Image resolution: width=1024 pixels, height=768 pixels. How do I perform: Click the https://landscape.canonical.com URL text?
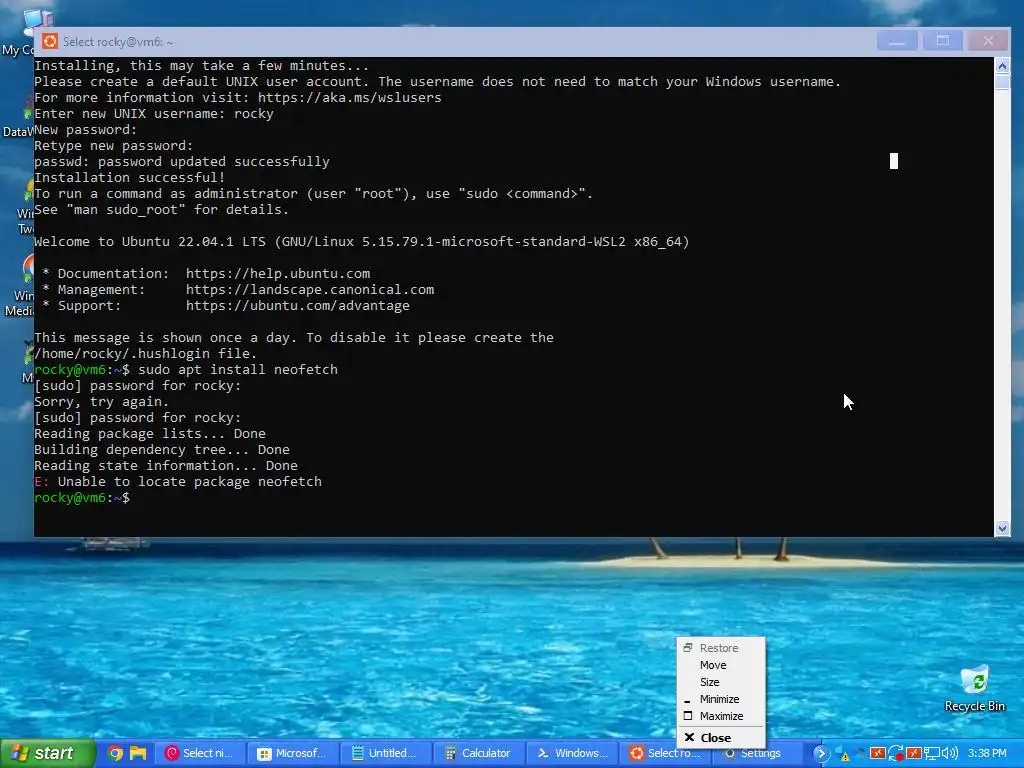[x=310, y=289]
